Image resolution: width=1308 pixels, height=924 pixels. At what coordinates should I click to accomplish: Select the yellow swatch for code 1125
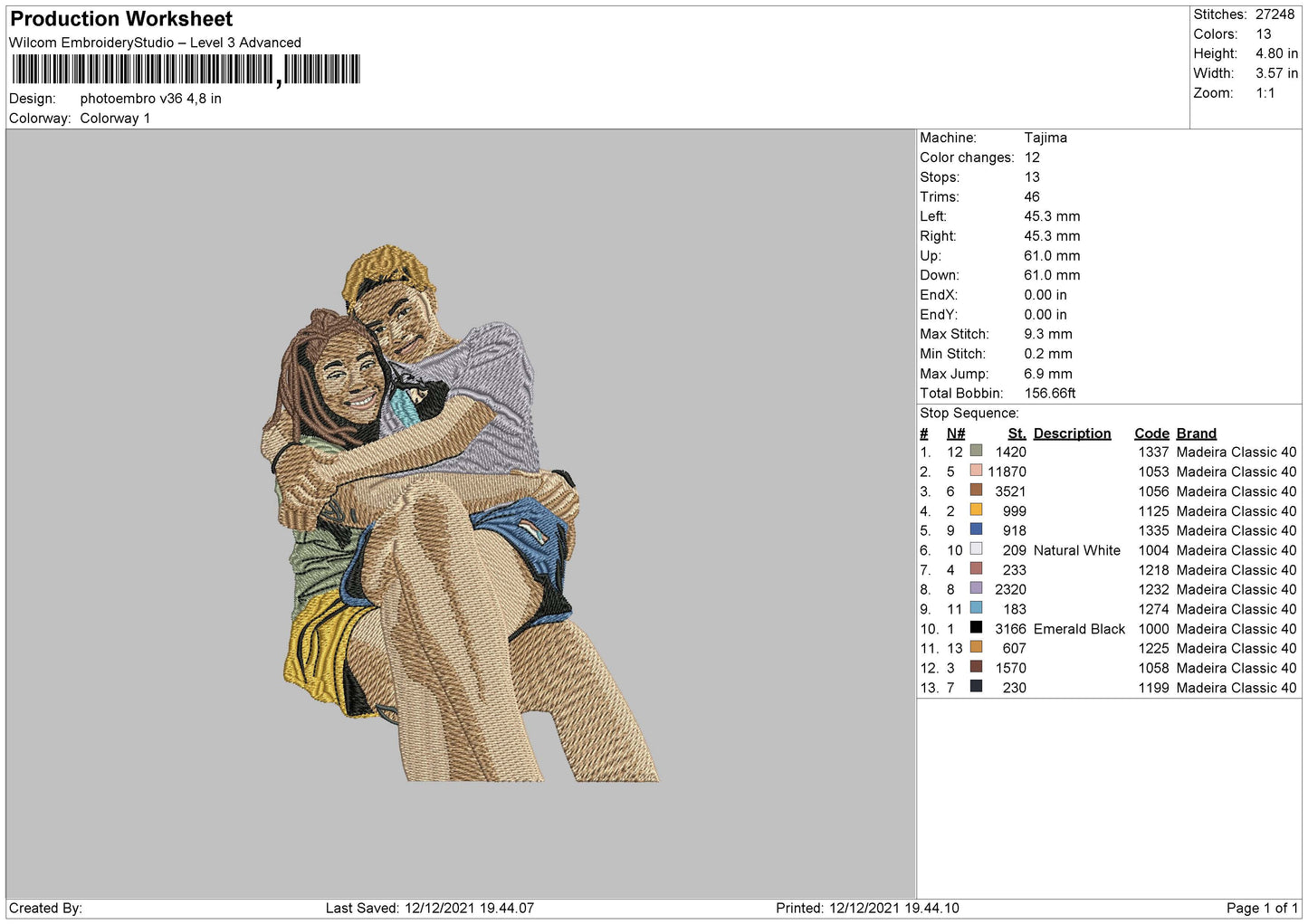(x=976, y=510)
